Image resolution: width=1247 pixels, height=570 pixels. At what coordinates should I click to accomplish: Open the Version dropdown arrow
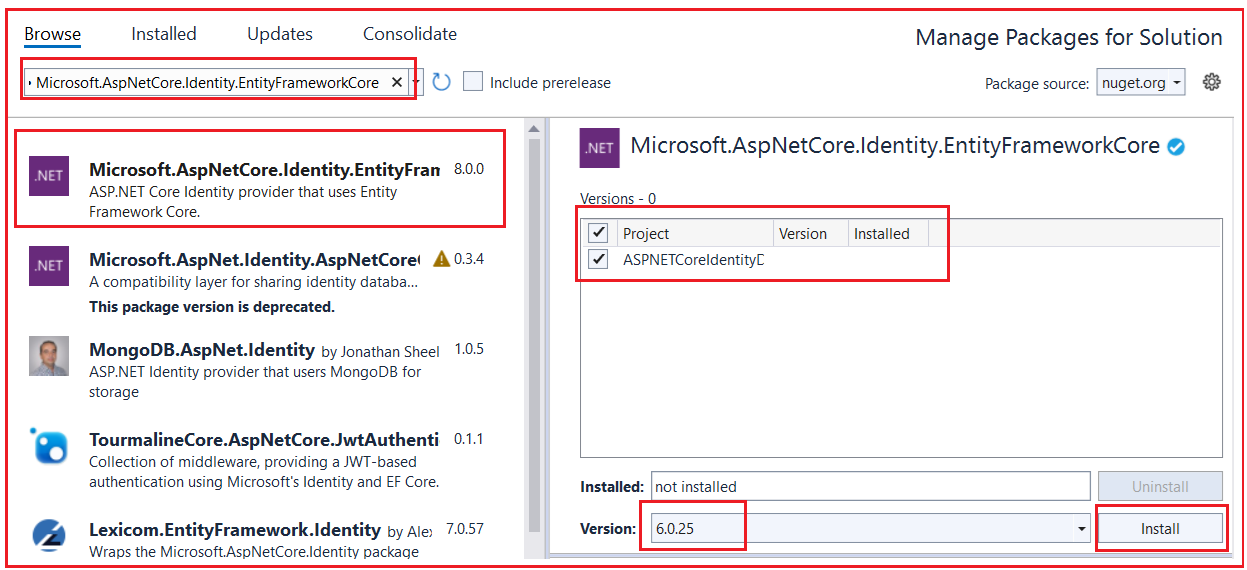click(1082, 529)
